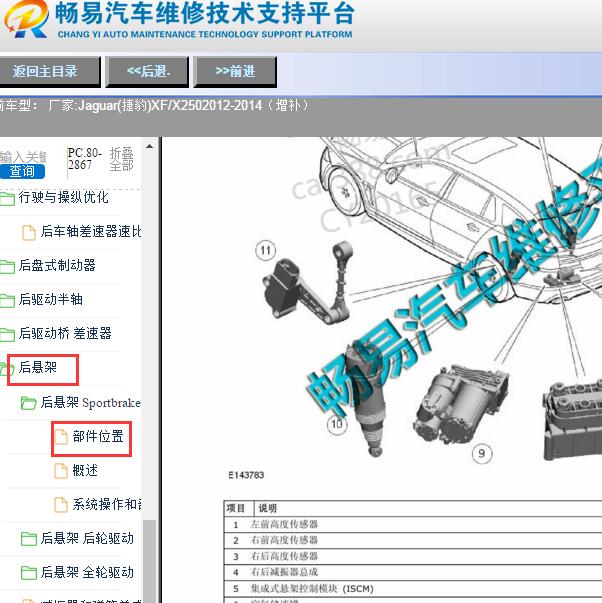602x603 pixels.
Task: Click the air compressor illustration
Action: [462, 404]
